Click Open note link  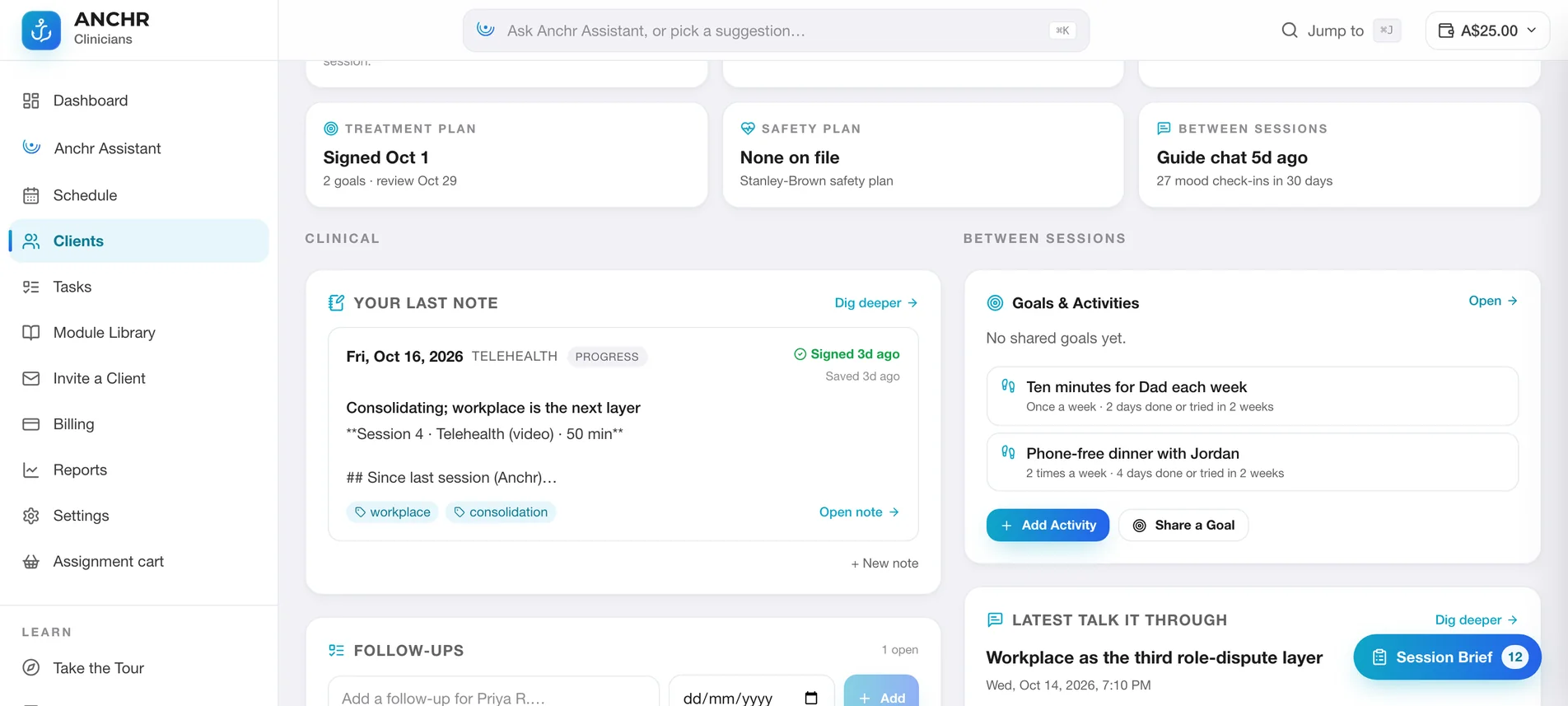click(859, 512)
